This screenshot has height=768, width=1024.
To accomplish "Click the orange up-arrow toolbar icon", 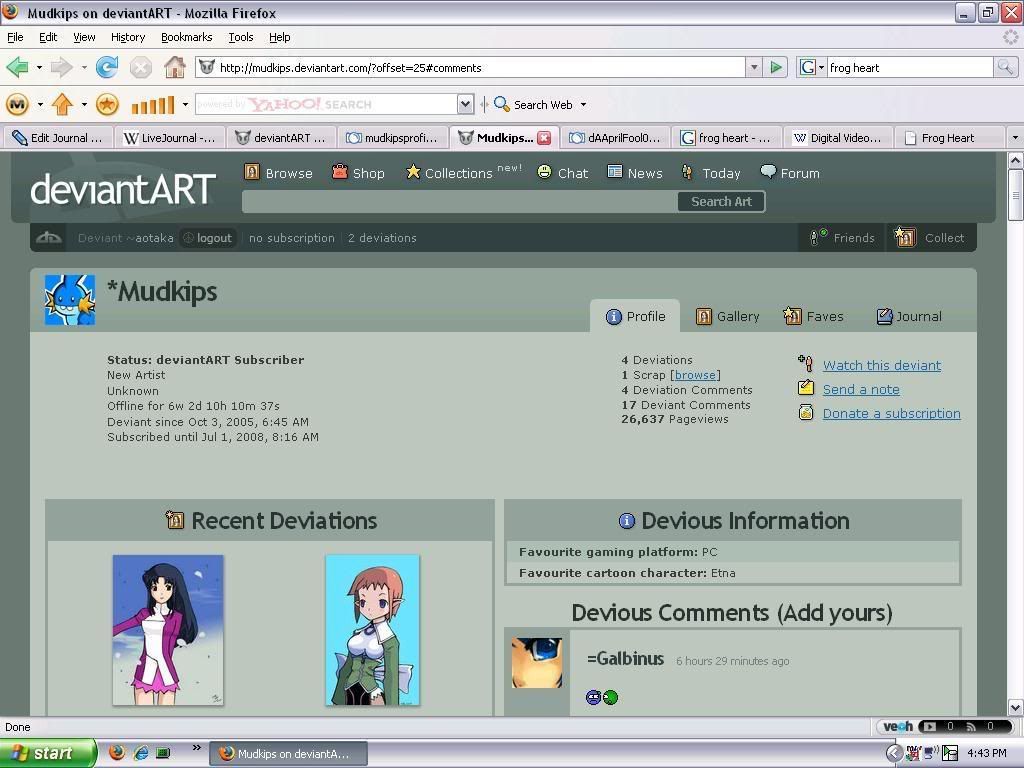I will pyautogui.click(x=62, y=104).
